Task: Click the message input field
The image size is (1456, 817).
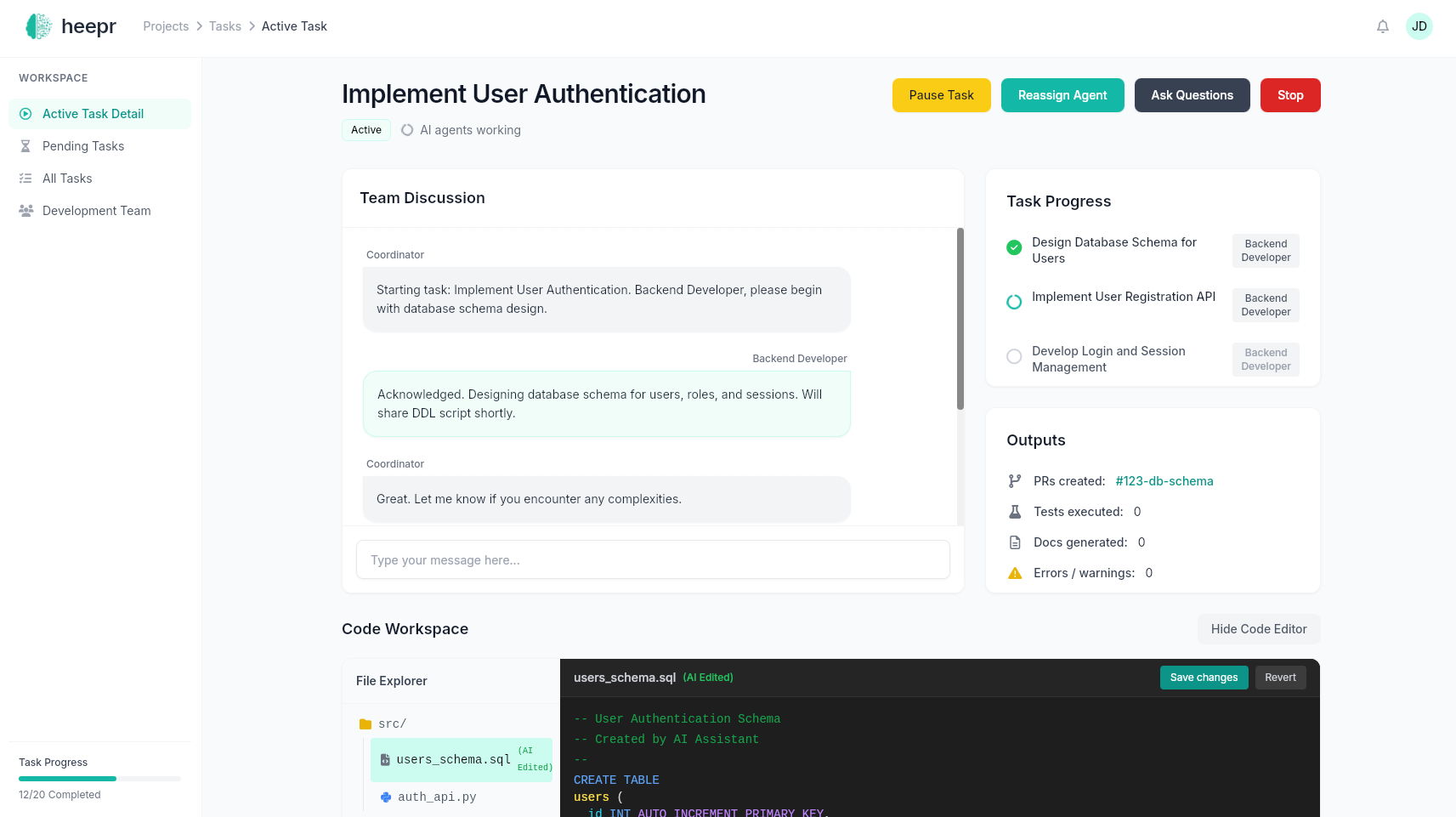Action: click(x=652, y=559)
